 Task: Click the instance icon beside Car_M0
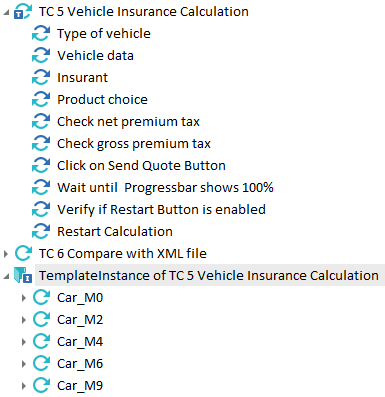pos(41,298)
